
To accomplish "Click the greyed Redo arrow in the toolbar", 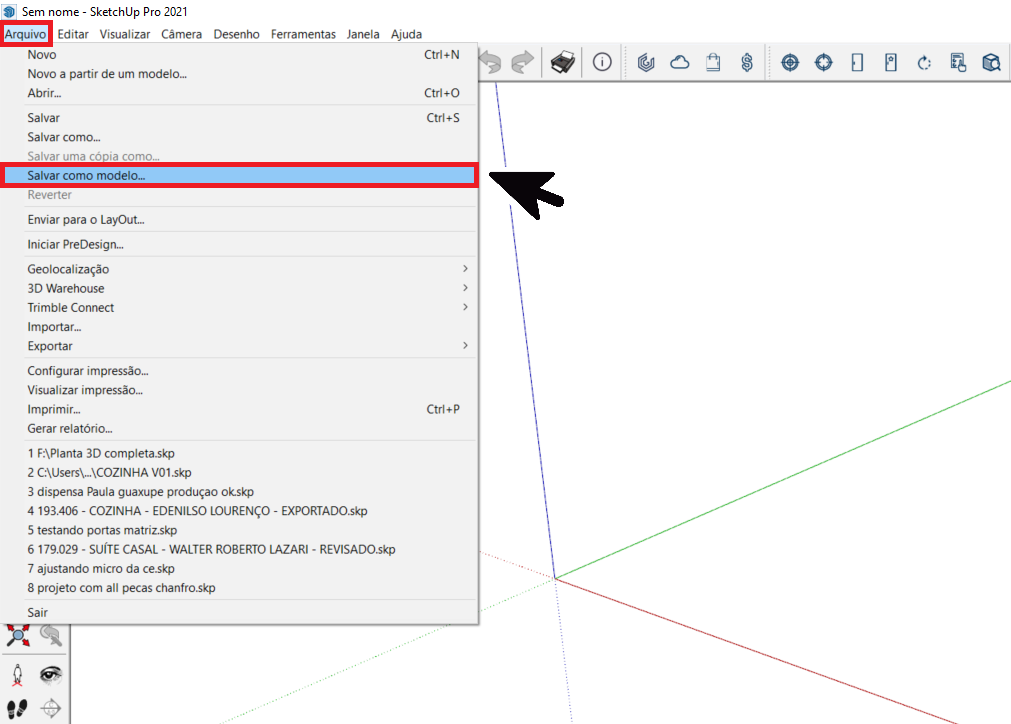I will pos(522,63).
